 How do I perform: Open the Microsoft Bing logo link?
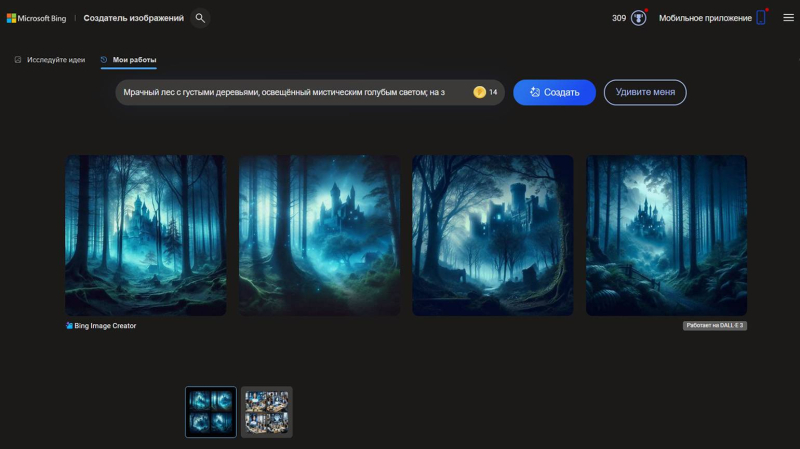[x=36, y=18]
